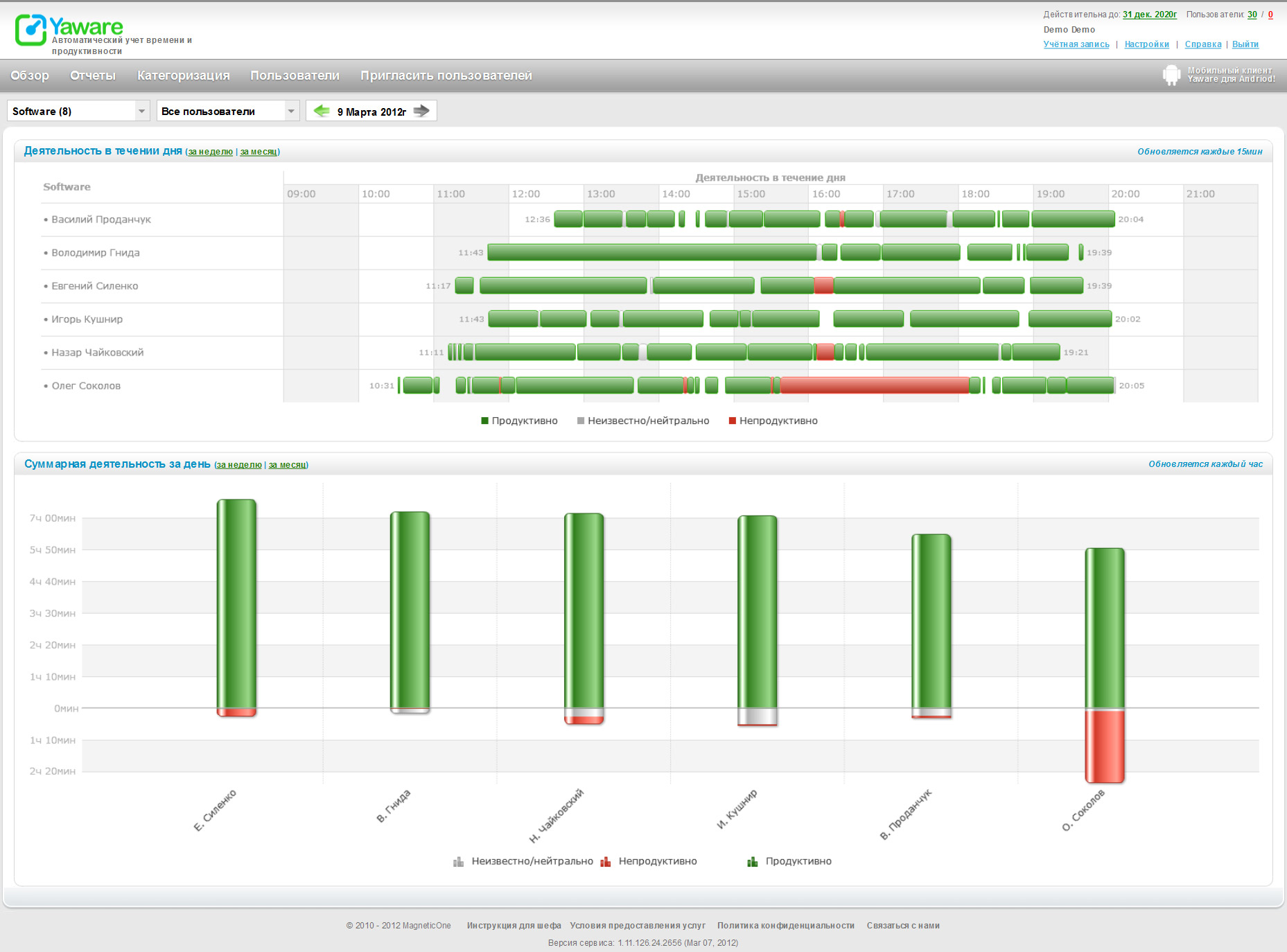Image resolution: width=1287 pixels, height=952 pixels.
Task: Open the Категоризация menu item
Action: (183, 76)
